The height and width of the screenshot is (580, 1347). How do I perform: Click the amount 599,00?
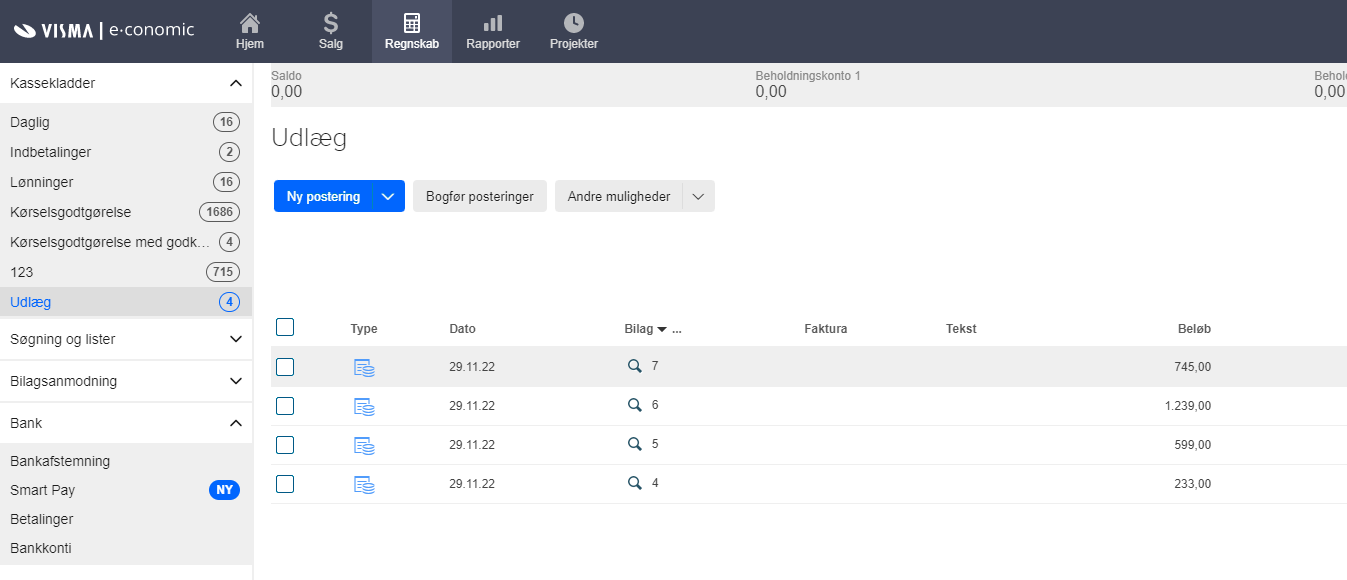pos(1193,445)
